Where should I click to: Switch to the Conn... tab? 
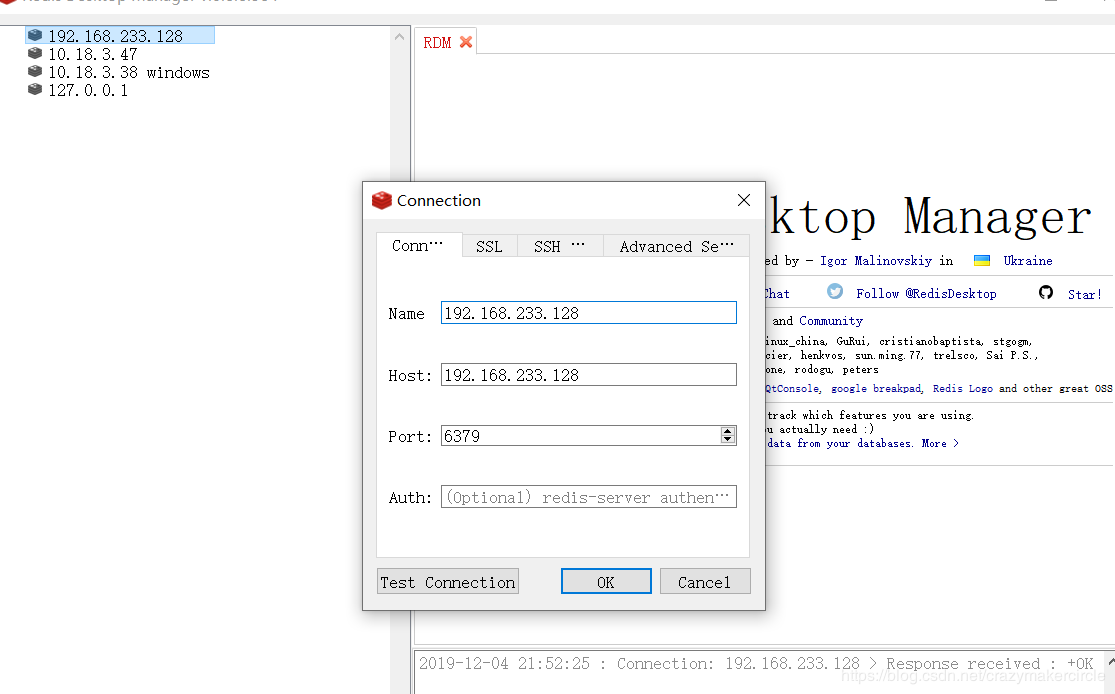click(x=419, y=245)
